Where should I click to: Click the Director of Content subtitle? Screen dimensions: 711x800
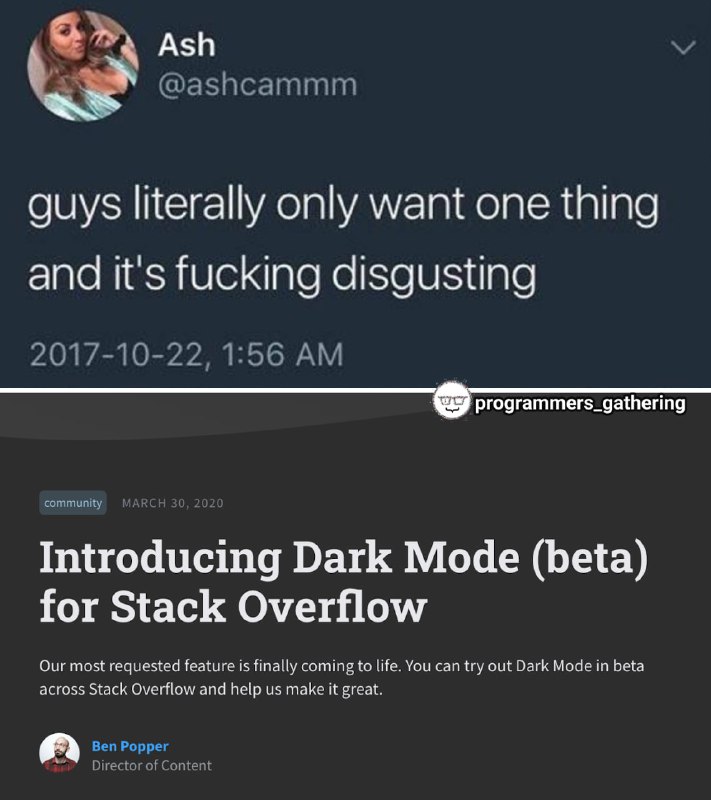click(151, 765)
